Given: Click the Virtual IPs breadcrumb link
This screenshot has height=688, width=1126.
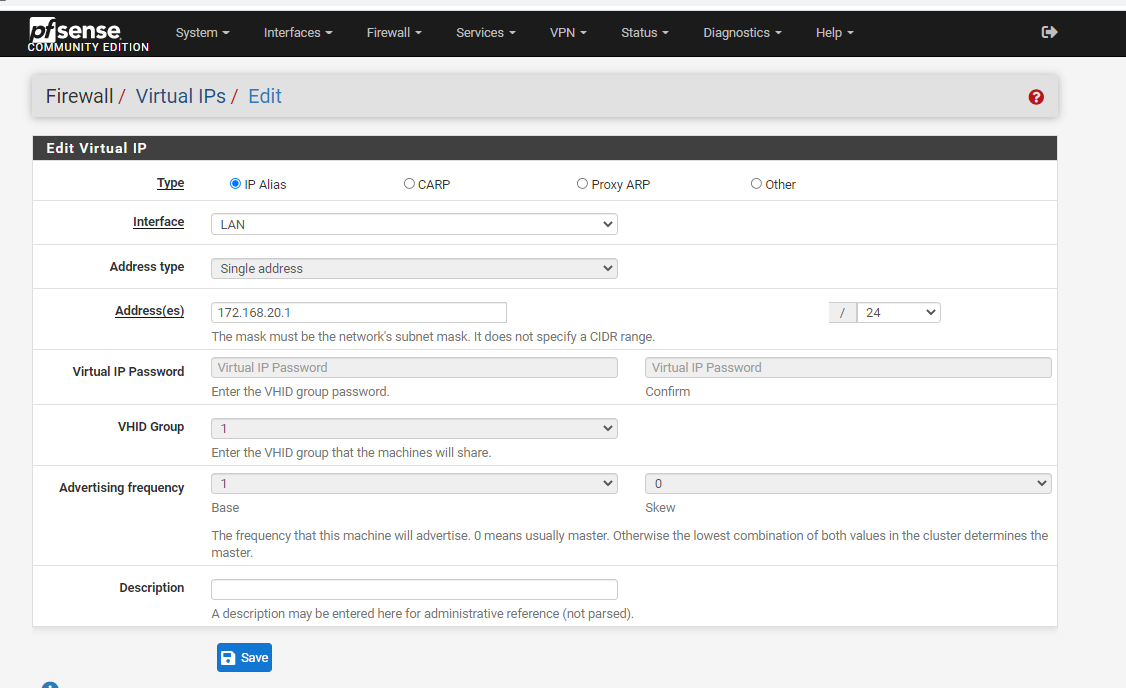Looking at the screenshot, I should (180, 96).
